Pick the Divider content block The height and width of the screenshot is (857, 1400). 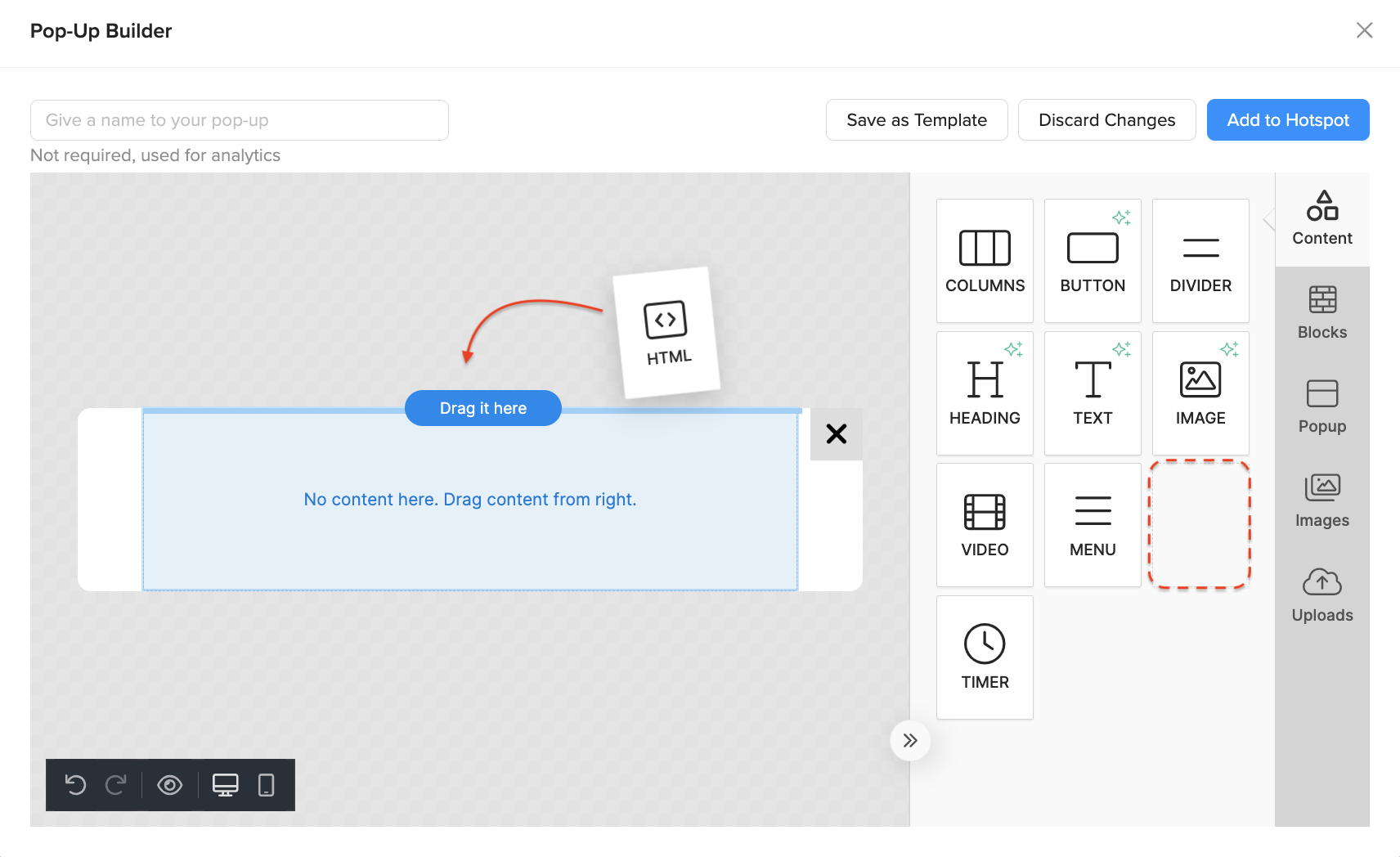(1200, 261)
